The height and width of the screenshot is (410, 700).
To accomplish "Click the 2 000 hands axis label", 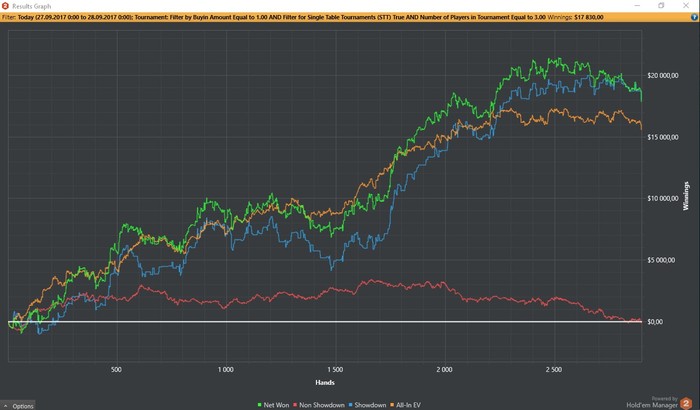I will (x=444, y=369).
